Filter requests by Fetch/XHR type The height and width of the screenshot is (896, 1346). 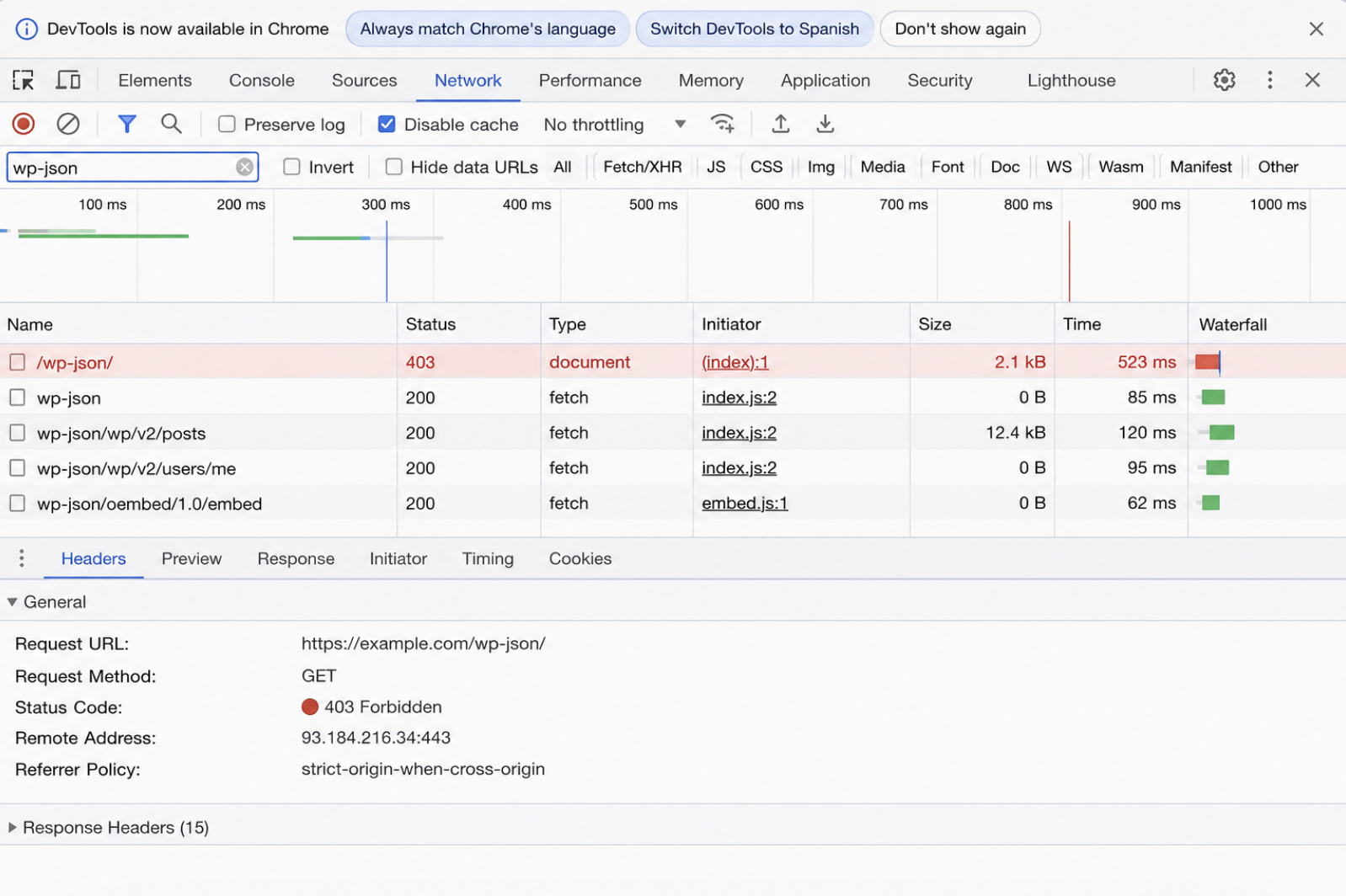(643, 167)
